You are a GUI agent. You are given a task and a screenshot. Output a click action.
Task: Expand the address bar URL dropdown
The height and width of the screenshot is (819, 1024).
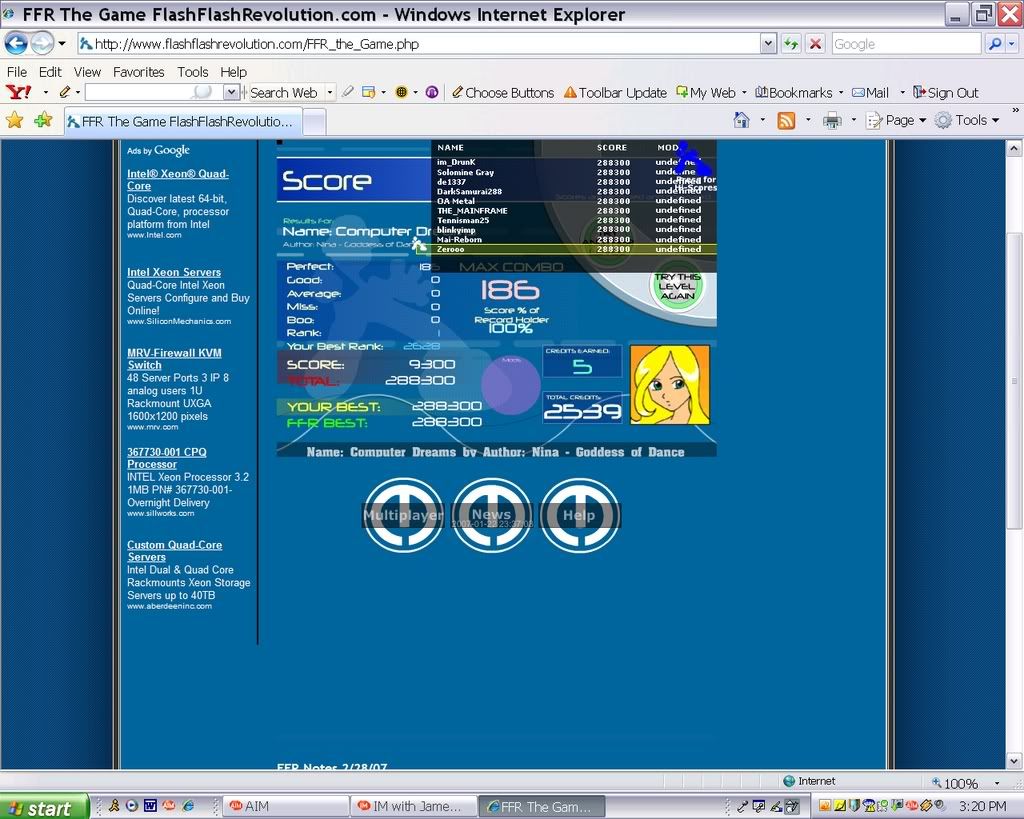(768, 44)
